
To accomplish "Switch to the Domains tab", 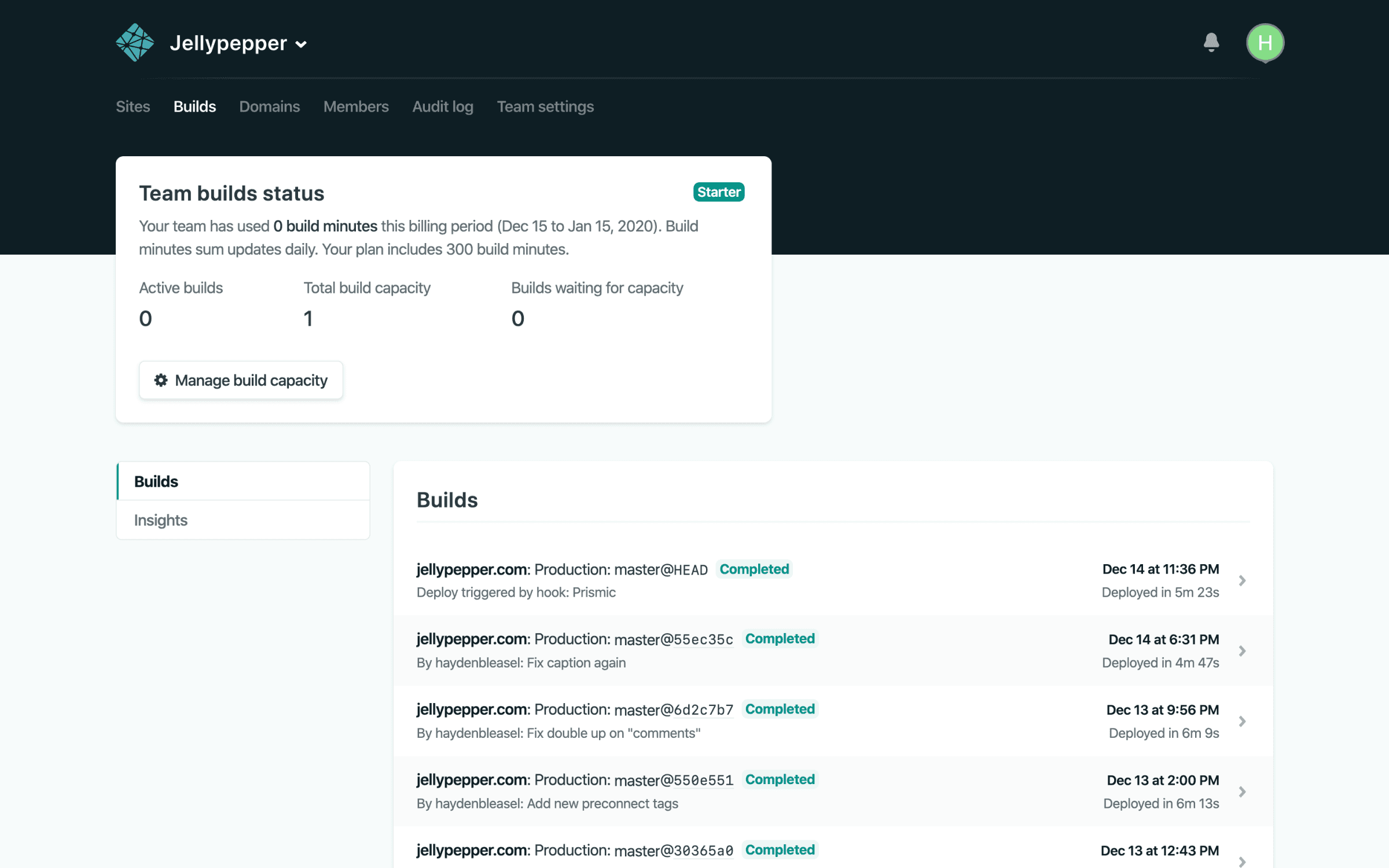I will click(x=270, y=106).
